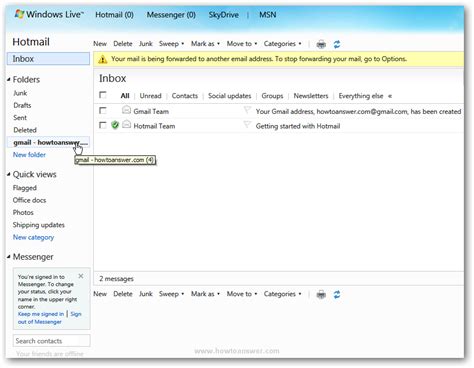Click the top toolbar print icon
The width and height of the screenshot is (474, 368).
321,44
